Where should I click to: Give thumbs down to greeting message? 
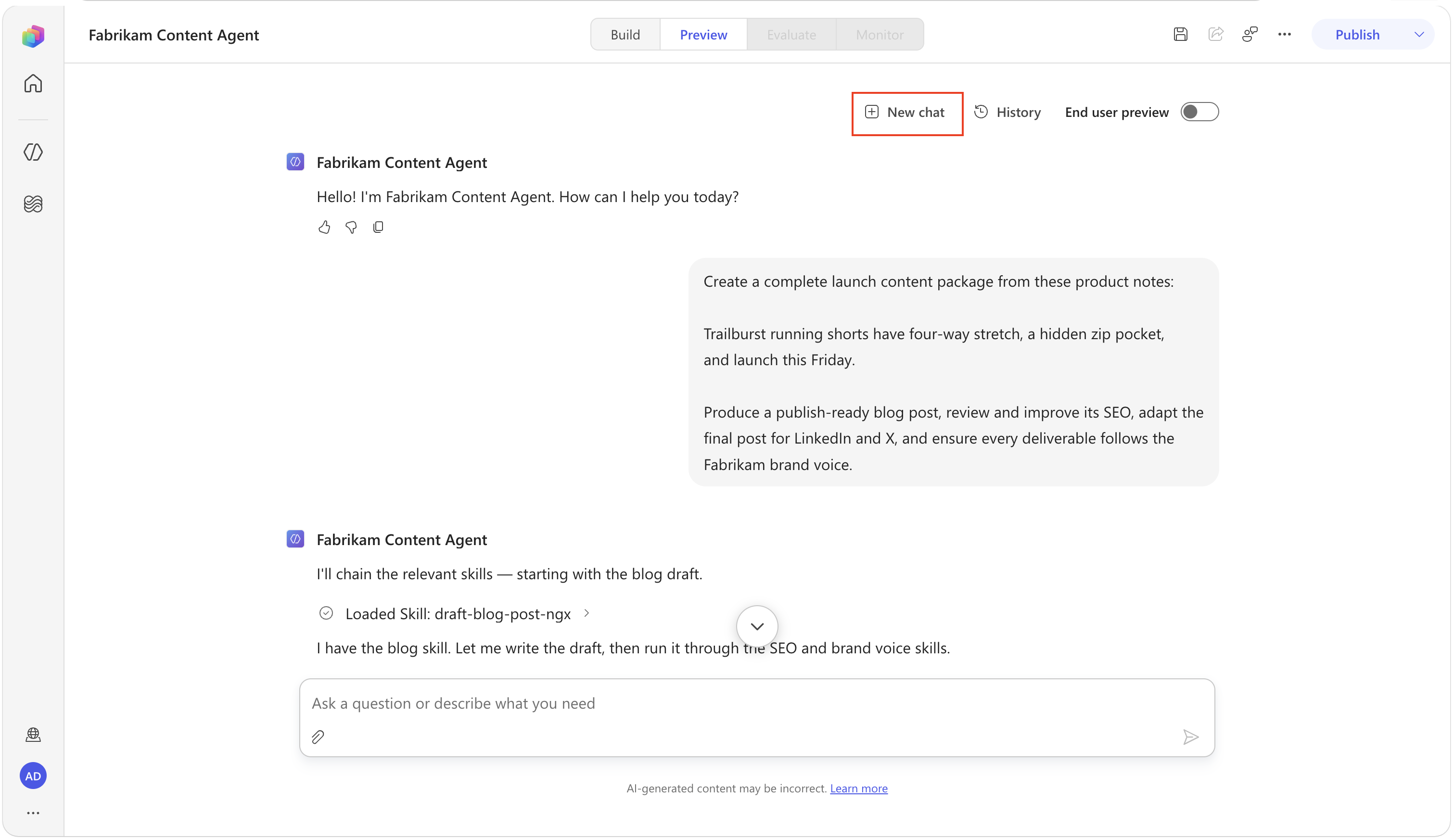[351, 227]
